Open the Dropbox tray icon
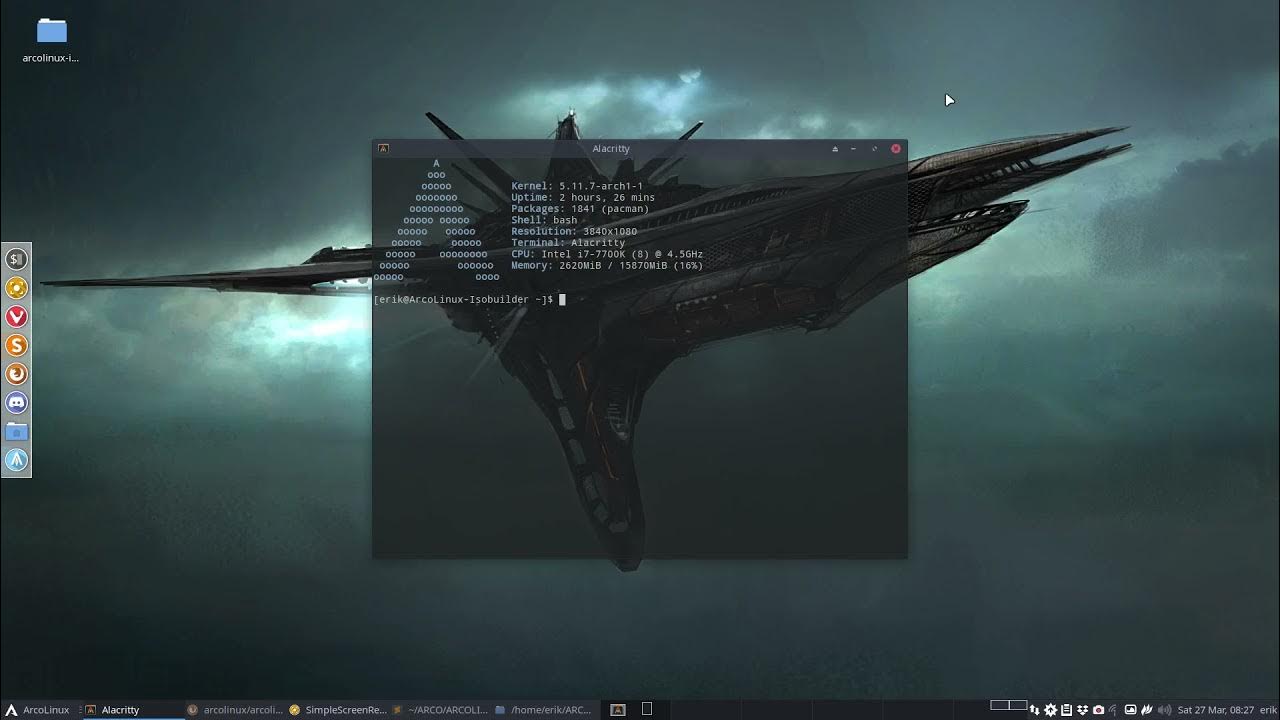The height and width of the screenshot is (720, 1280). tap(1082, 710)
